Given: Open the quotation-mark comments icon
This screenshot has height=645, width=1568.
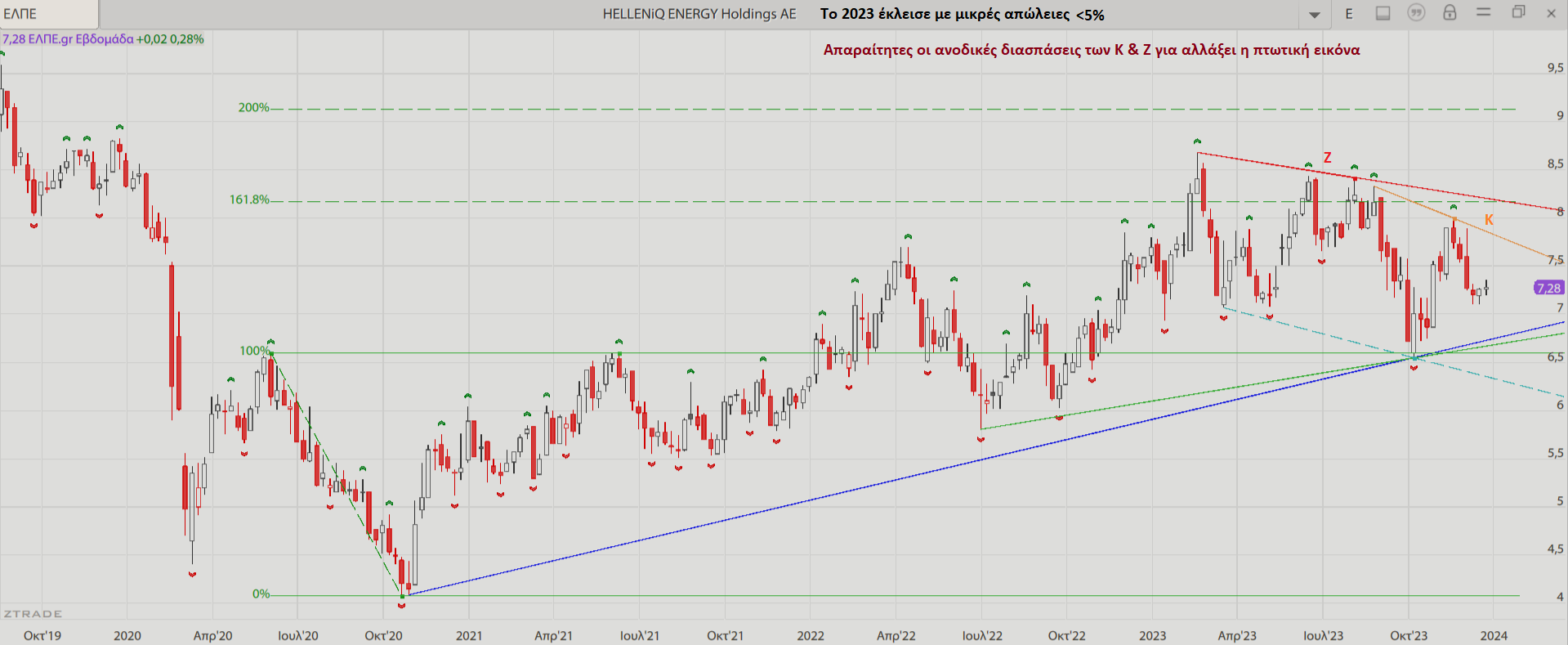Looking at the screenshot, I should coord(1416,13).
